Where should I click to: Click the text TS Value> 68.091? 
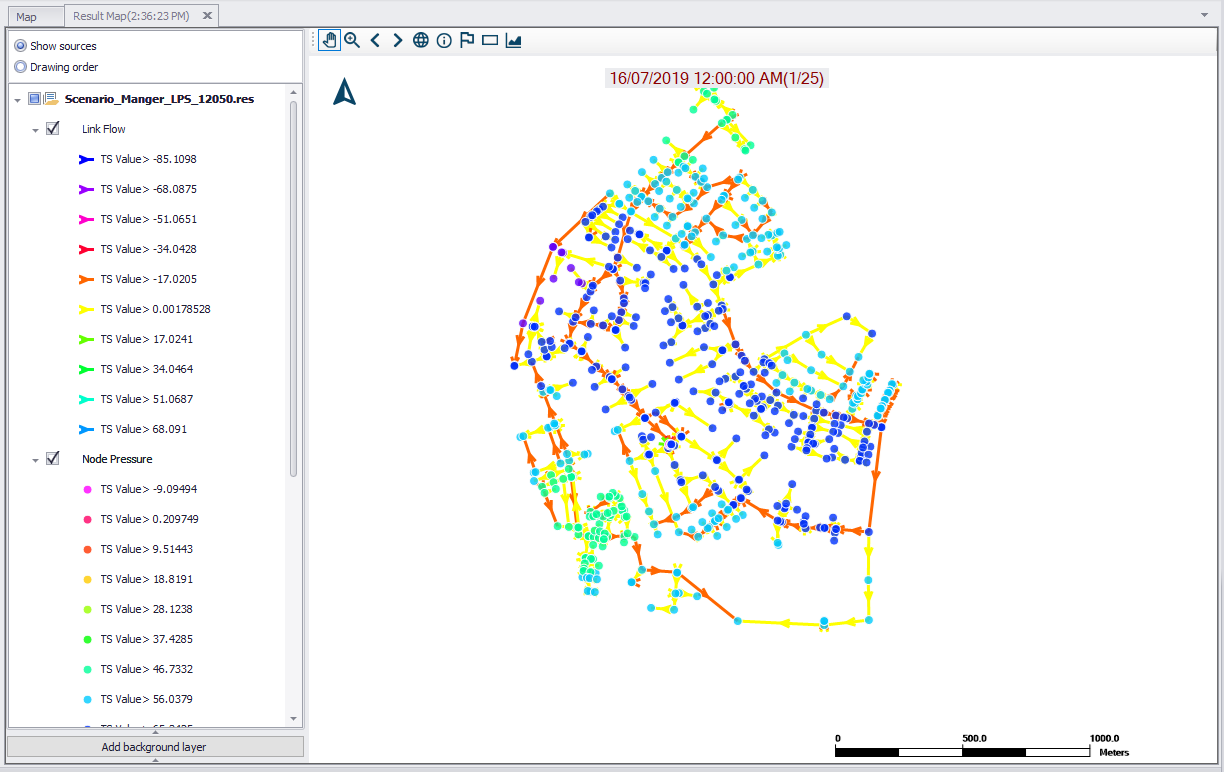[x=143, y=429]
